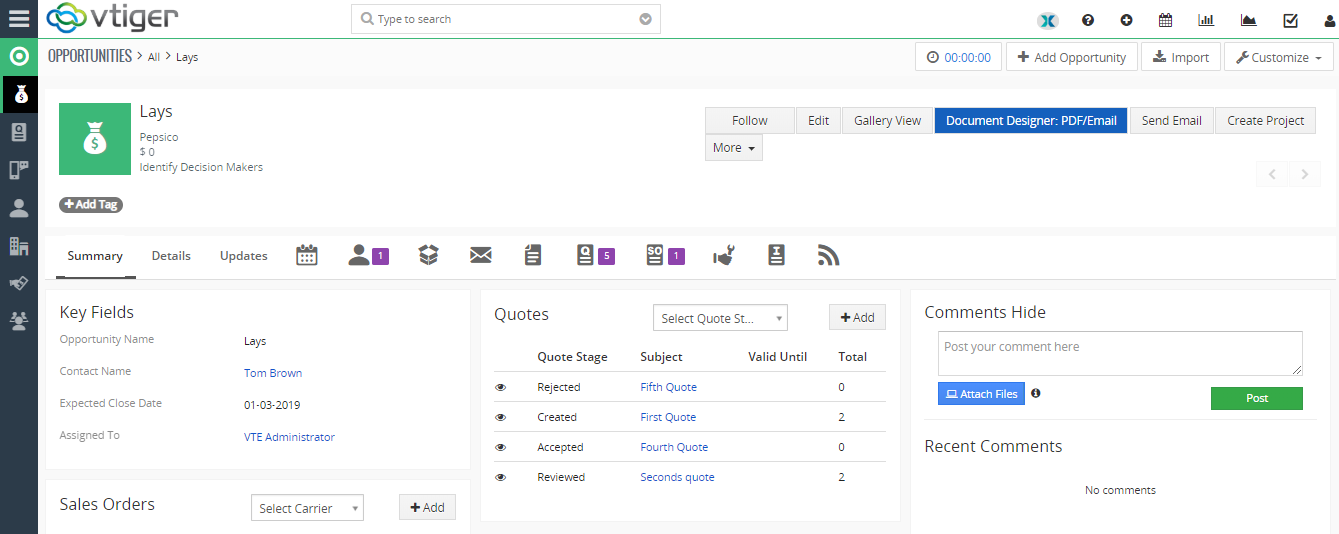
Task: Click the All breadcrumb link
Action: coord(154,57)
